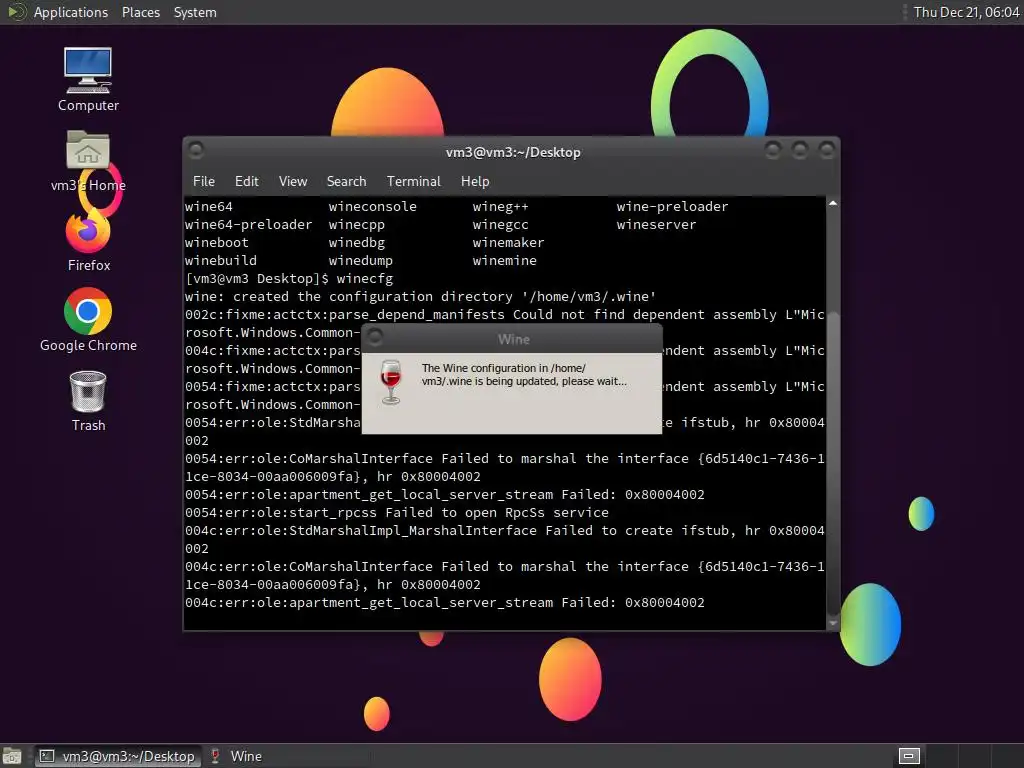Image resolution: width=1024 pixels, height=768 pixels.
Task: Click the terminal title 'vm3@vm3:~/Desktop'
Action: point(513,152)
